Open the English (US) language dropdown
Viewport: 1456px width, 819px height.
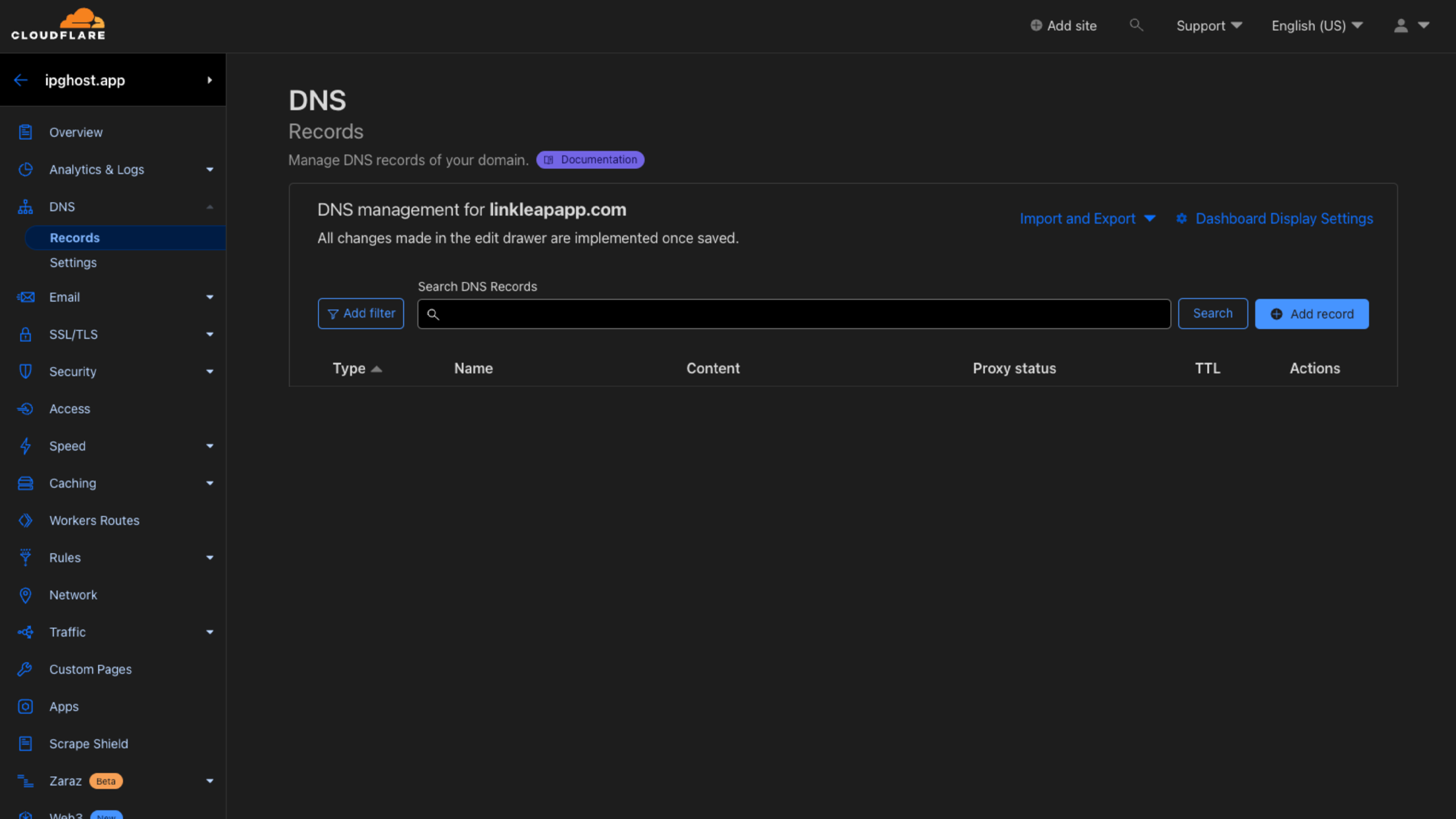tap(1316, 25)
